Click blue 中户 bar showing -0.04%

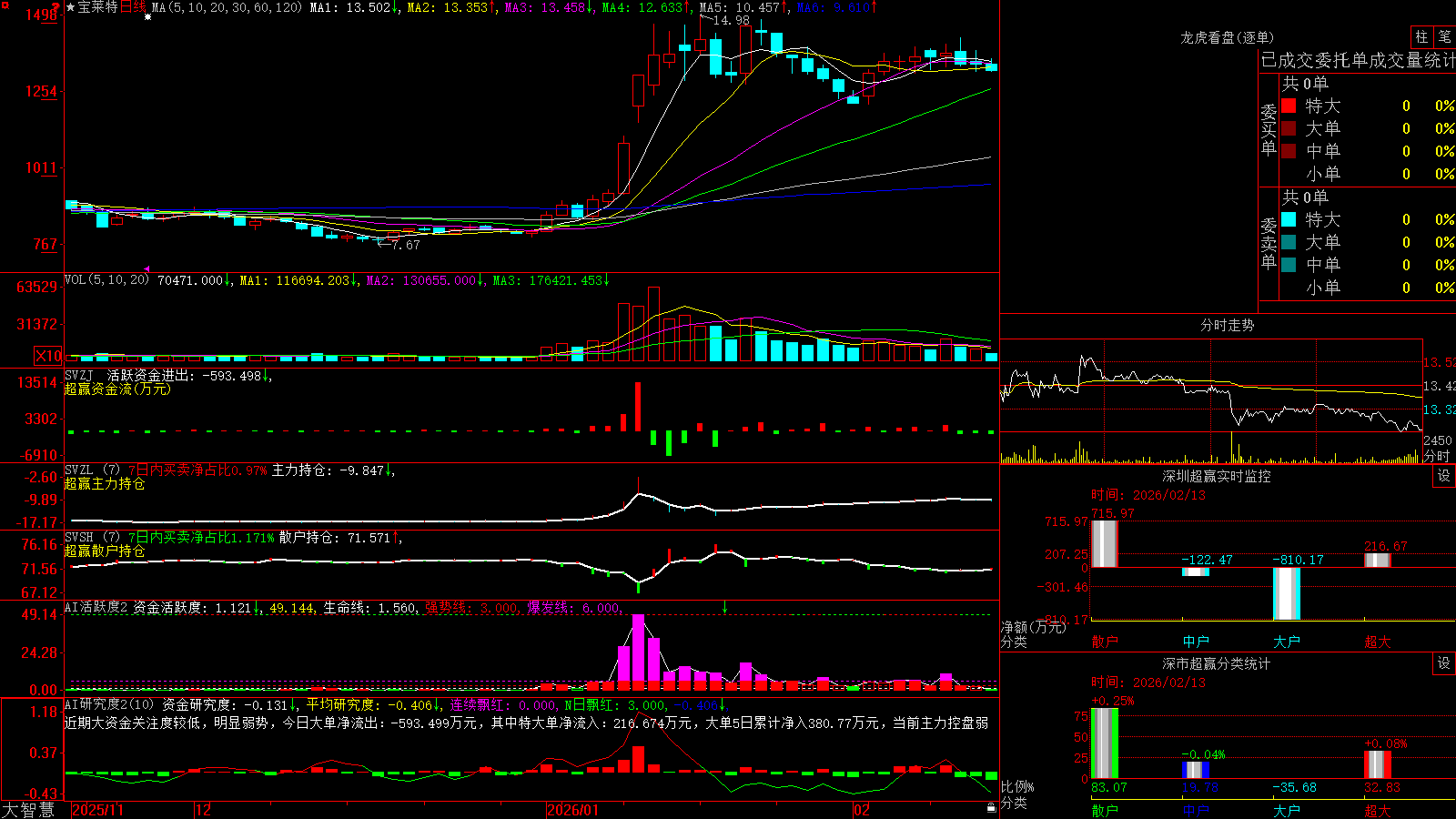(x=1196, y=770)
